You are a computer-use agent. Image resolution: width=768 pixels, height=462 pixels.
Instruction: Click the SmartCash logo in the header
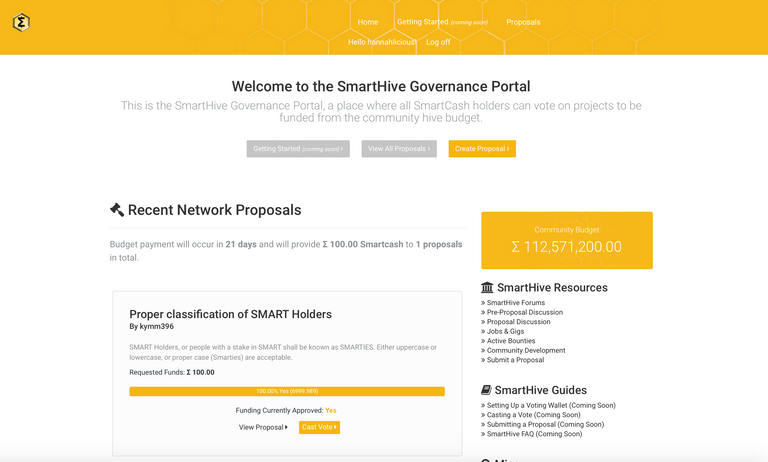pos(21,22)
